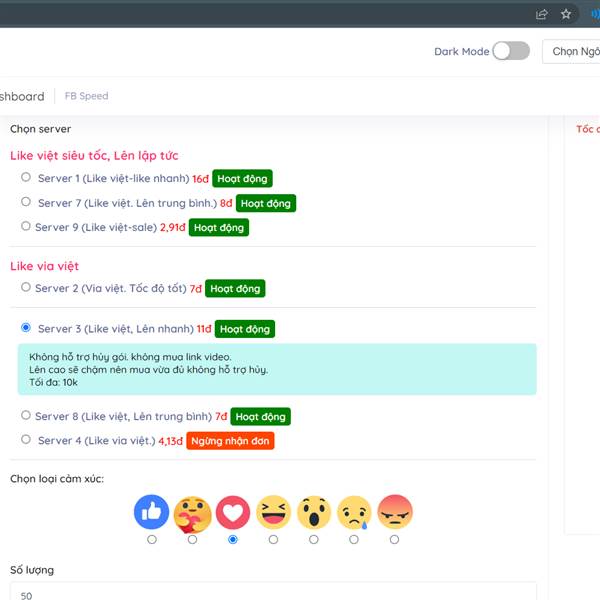
Task: Select Server 8 (Like việt, Lên trung bình) radio
Action: point(26,415)
